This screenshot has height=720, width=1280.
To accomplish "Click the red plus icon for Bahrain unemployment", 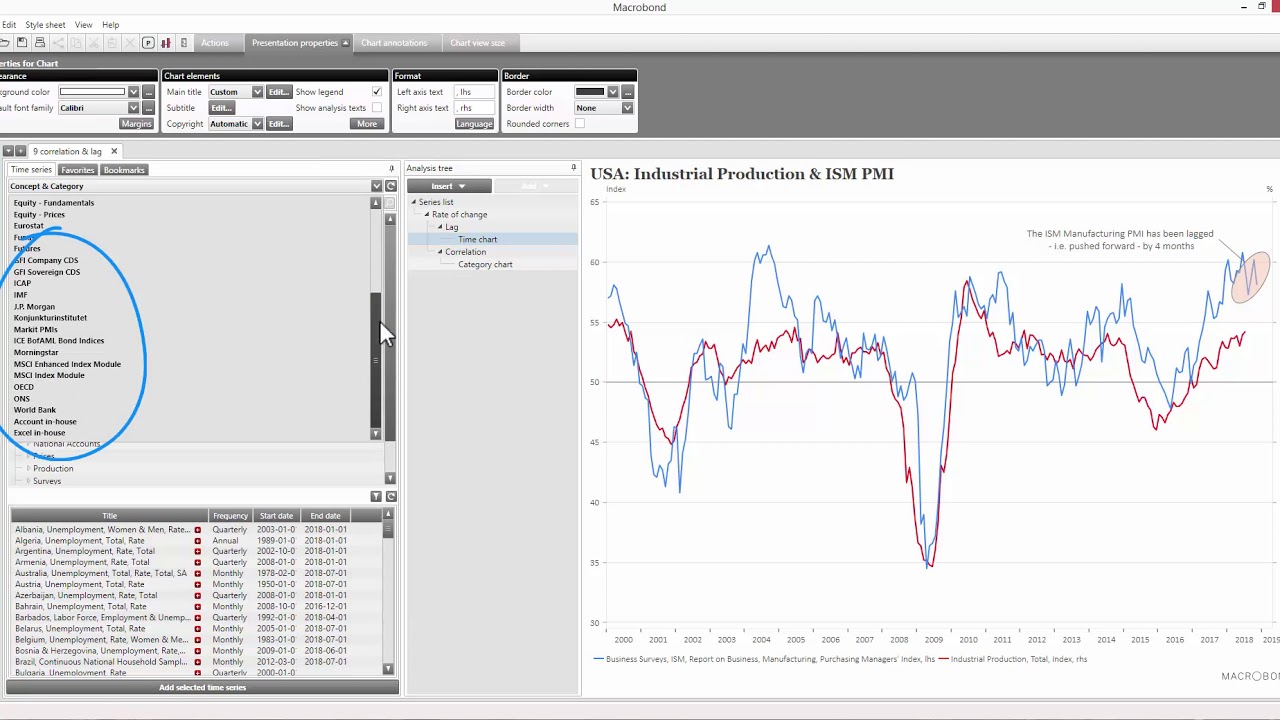I will pyautogui.click(x=197, y=606).
